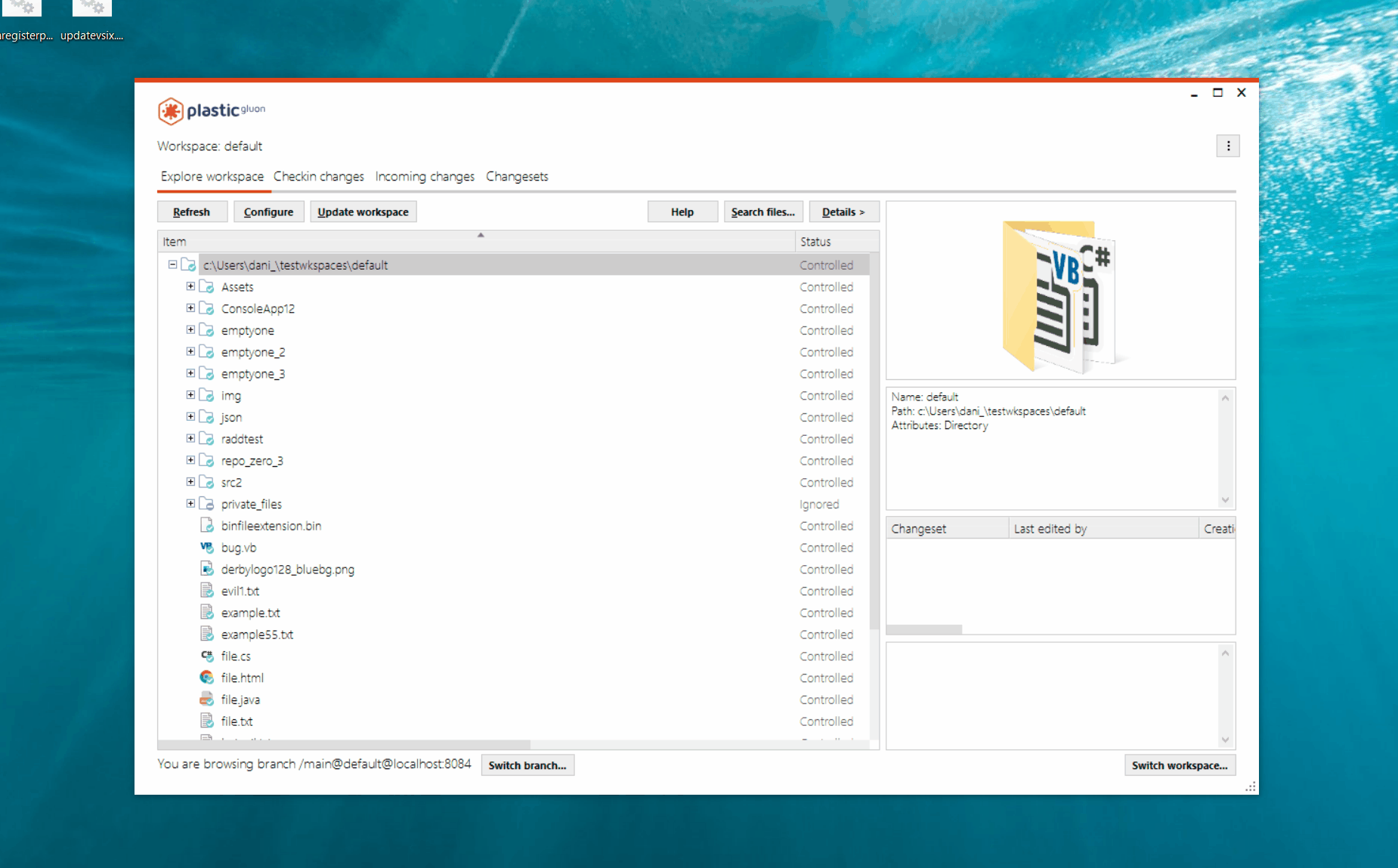
Task: Expand the emptyone_2 folder
Action: coord(190,351)
